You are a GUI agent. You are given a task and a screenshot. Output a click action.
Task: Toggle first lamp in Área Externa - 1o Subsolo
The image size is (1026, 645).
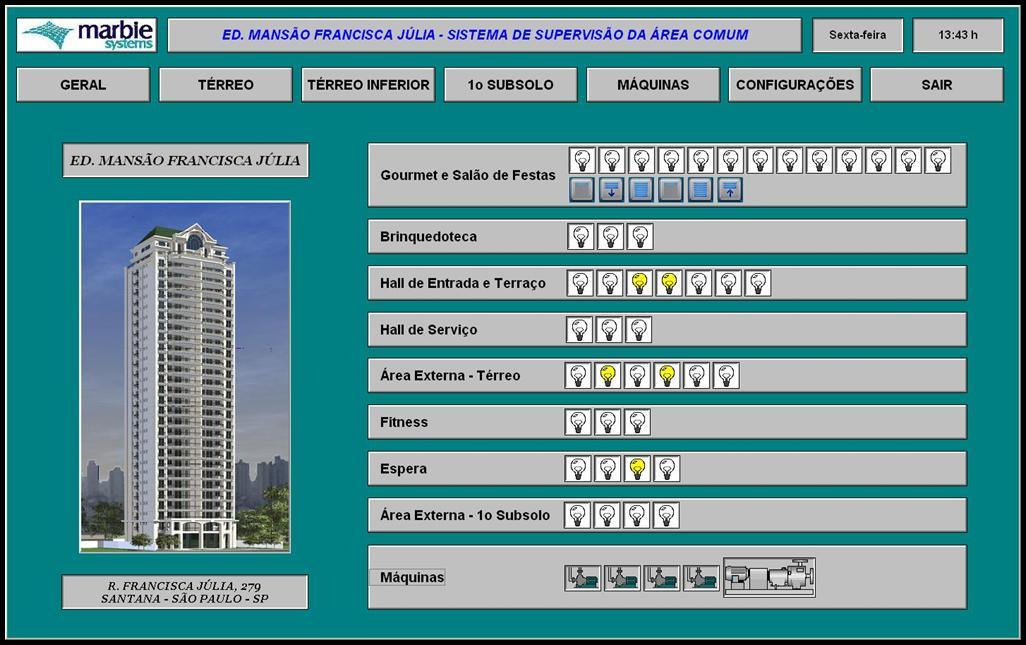[x=577, y=515]
